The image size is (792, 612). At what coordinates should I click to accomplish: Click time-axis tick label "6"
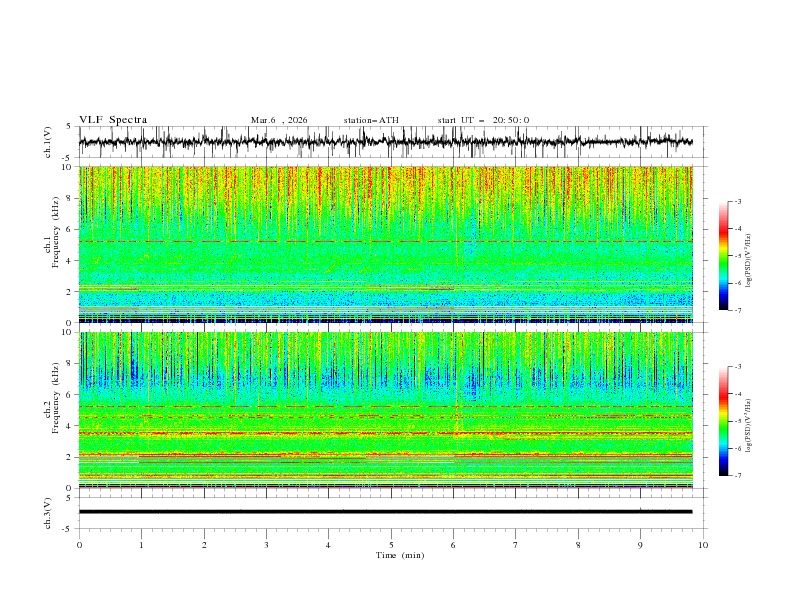click(x=453, y=545)
